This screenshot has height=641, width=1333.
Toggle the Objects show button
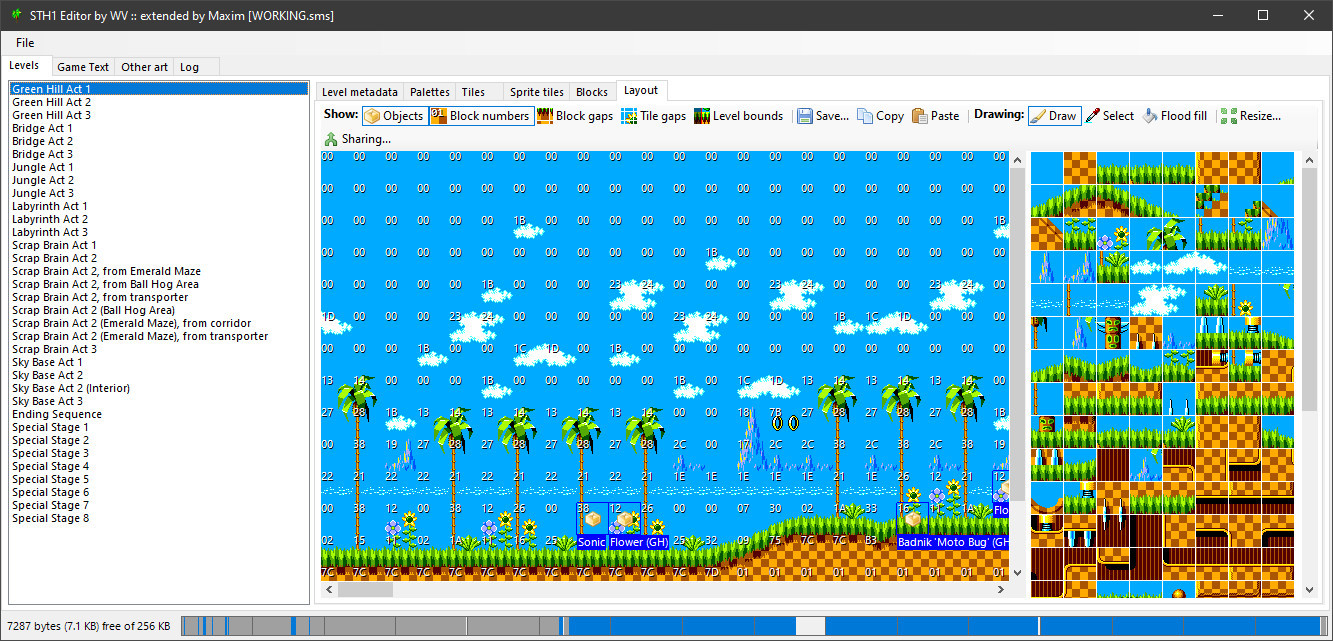394,116
